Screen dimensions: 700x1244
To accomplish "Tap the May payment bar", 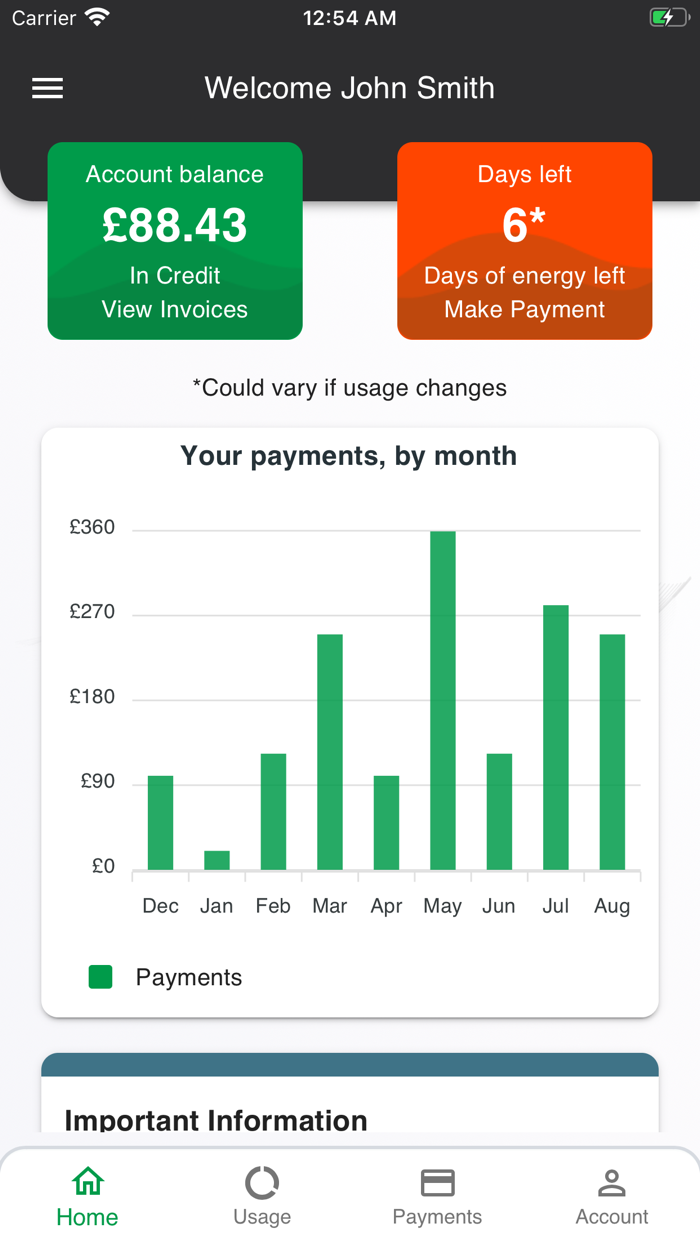I will pyautogui.click(x=443, y=700).
